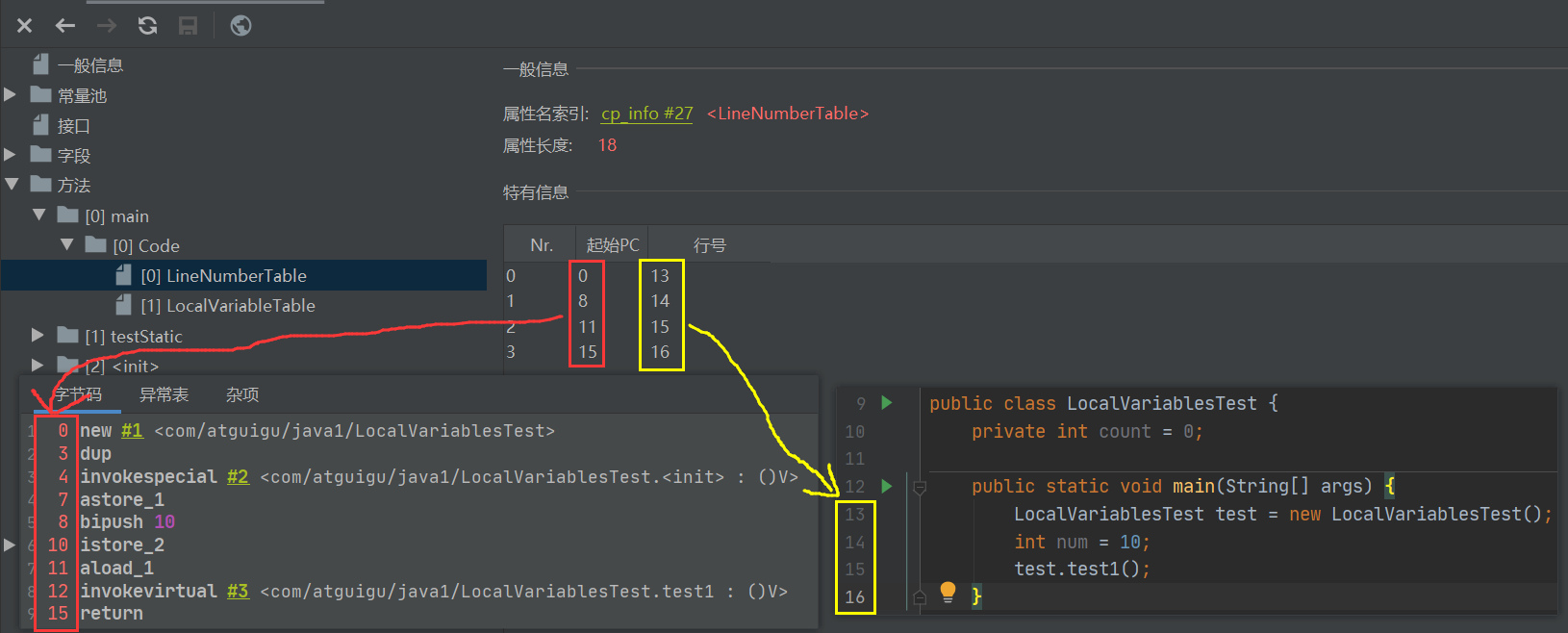Viewport: 1568px width, 633px height.
Task: Click the bytecode line 'bipush 10'
Action: [127, 522]
